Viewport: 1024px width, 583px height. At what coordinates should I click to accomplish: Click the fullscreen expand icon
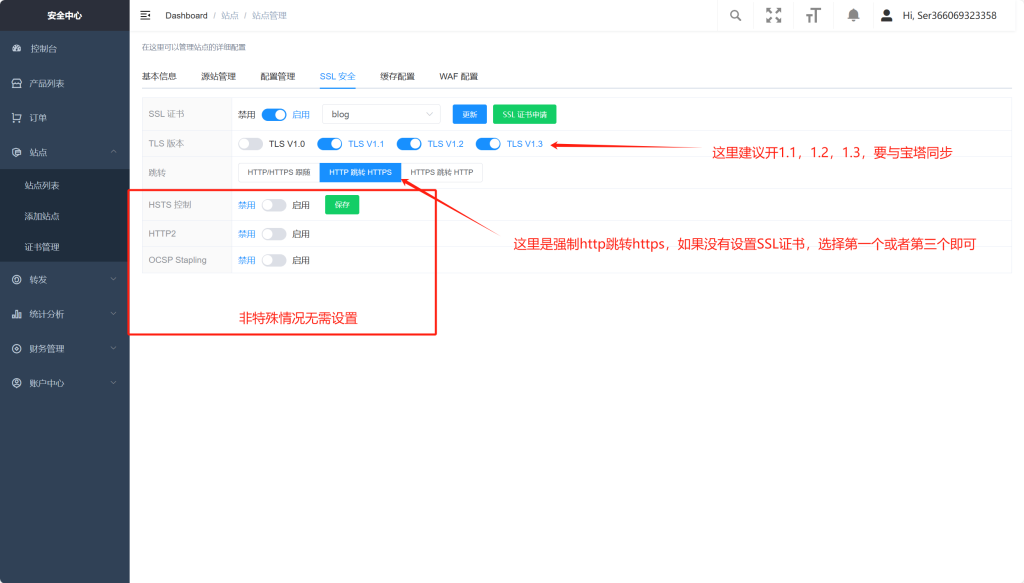773,15
